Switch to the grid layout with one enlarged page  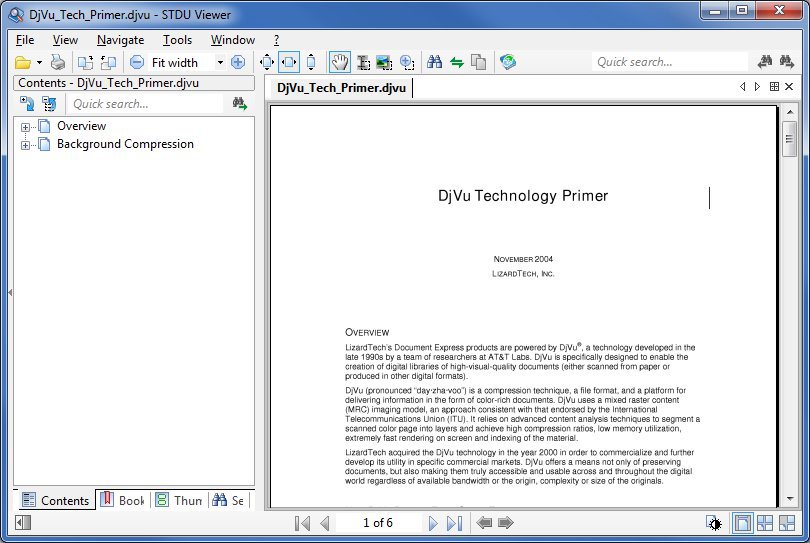pyautogui.click(x=787, y=523)
